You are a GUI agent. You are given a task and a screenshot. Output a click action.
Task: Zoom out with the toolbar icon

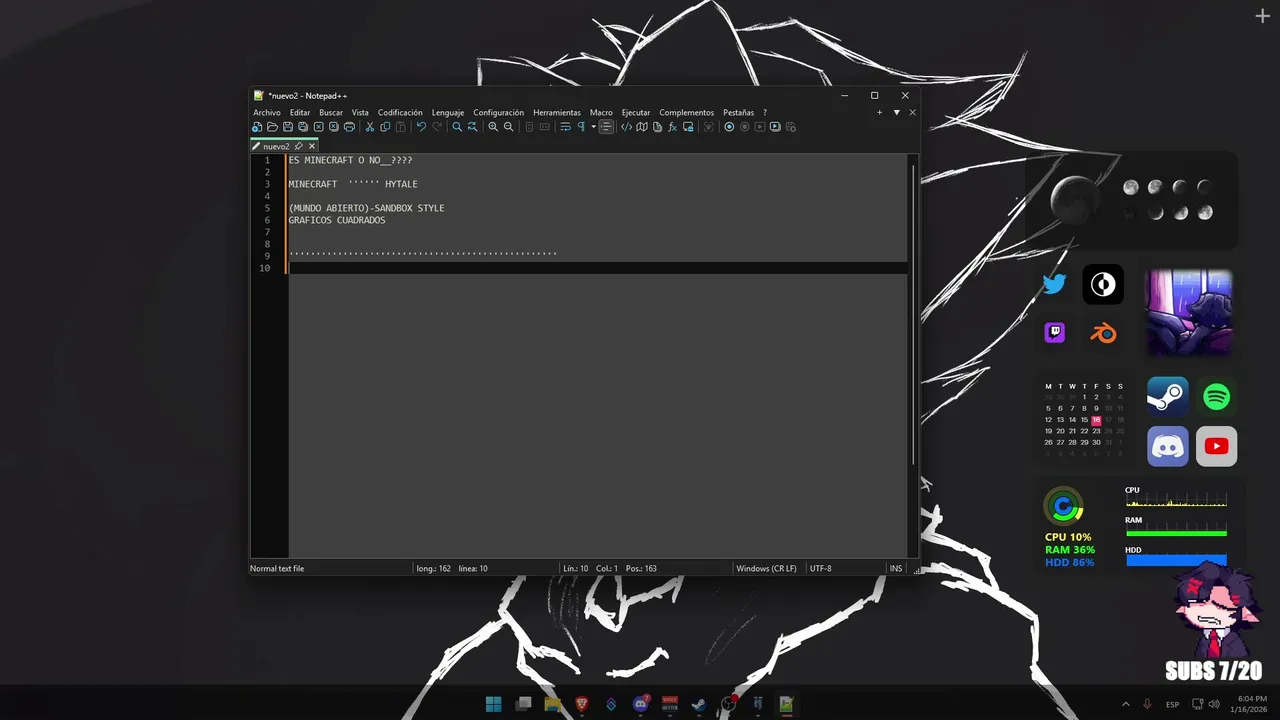click(x=509, y=127)
